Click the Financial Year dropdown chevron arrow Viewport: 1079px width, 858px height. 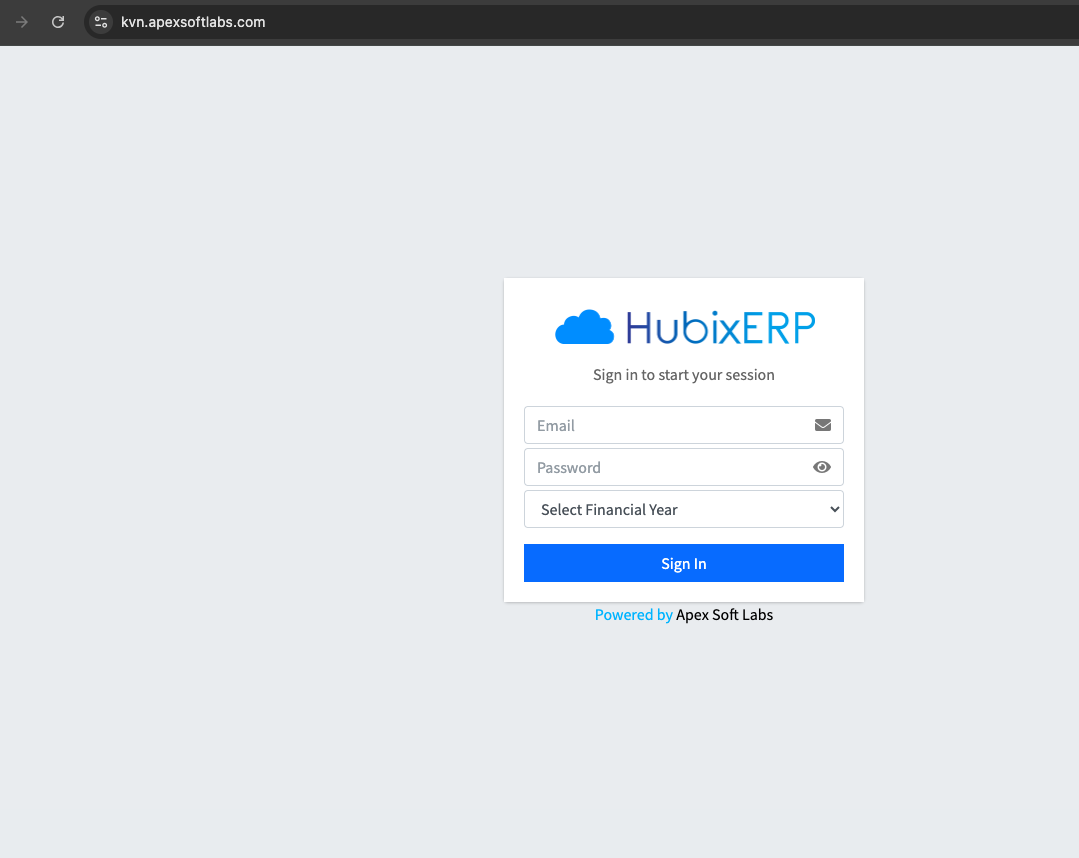[x=835, y=509]
